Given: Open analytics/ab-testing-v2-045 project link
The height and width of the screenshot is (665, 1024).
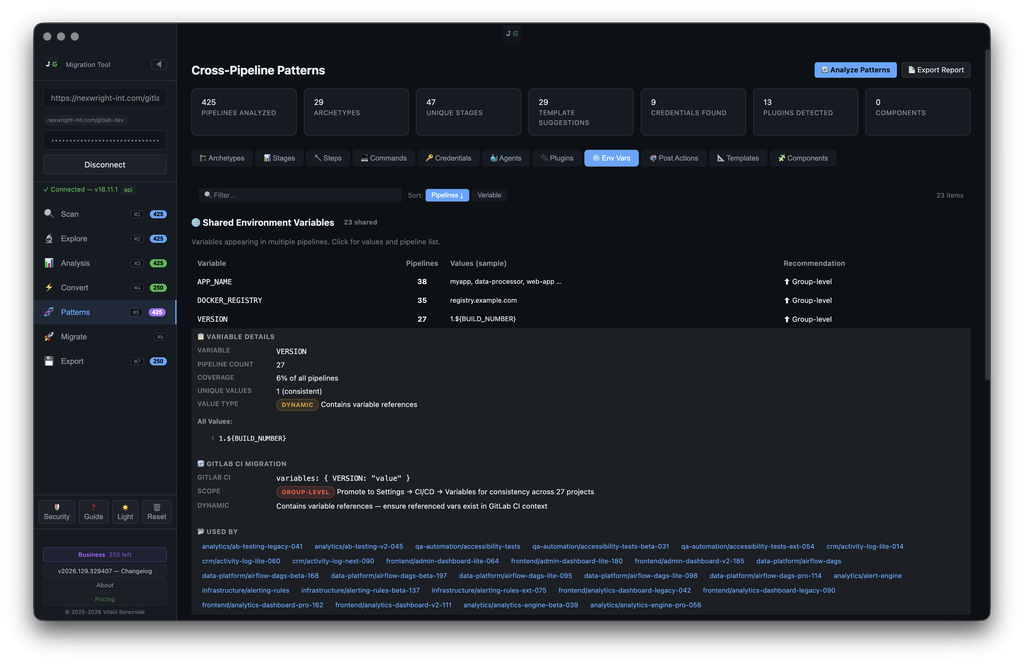Looking at the screenshot, I should tap(359, 546).
